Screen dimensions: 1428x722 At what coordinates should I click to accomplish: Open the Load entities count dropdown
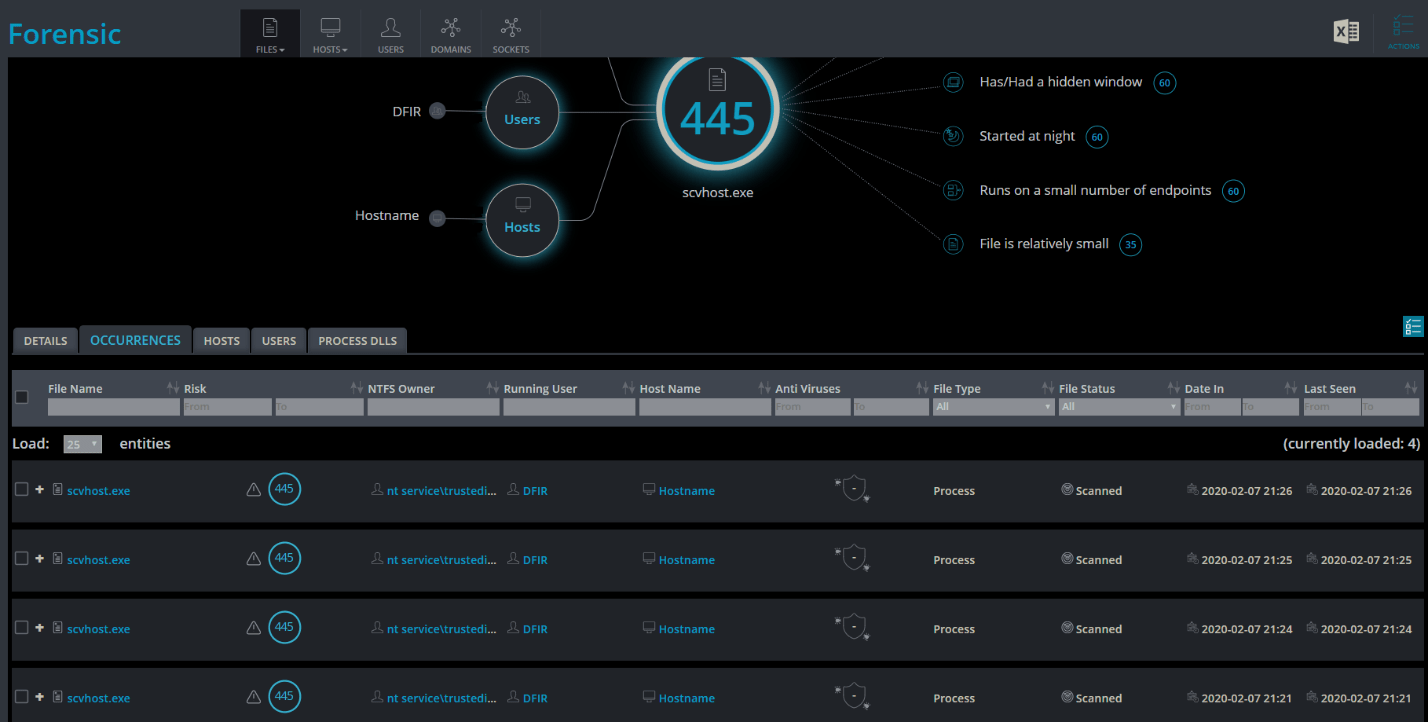82,444
